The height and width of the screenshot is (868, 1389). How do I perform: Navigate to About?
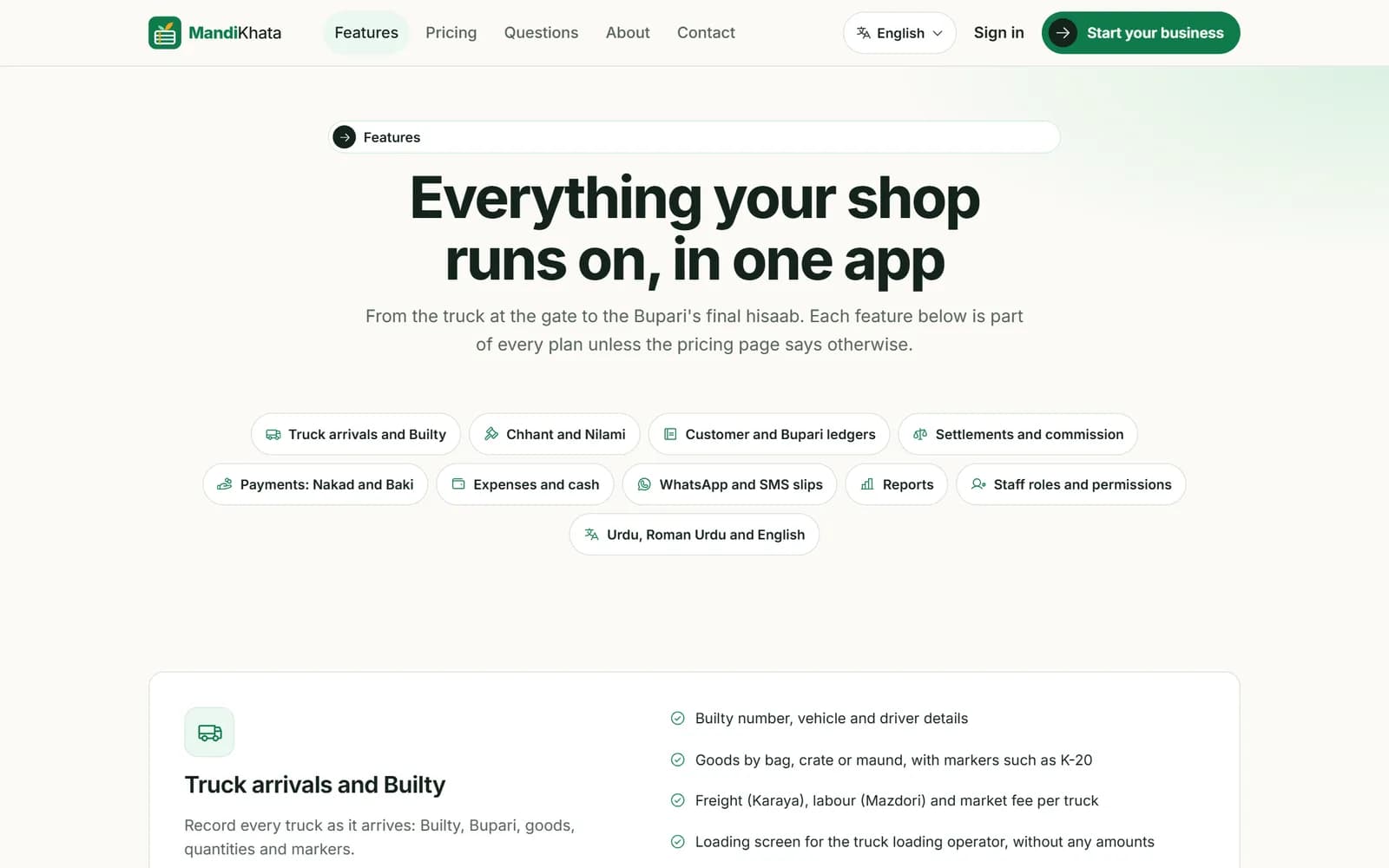click(628, 33)
